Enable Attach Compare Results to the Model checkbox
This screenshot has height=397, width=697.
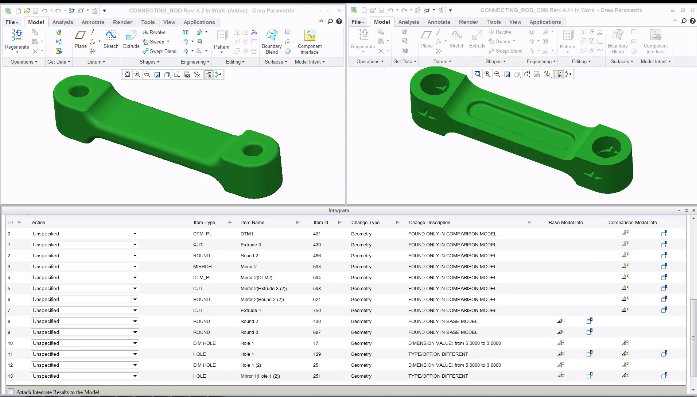coord(11,392)
